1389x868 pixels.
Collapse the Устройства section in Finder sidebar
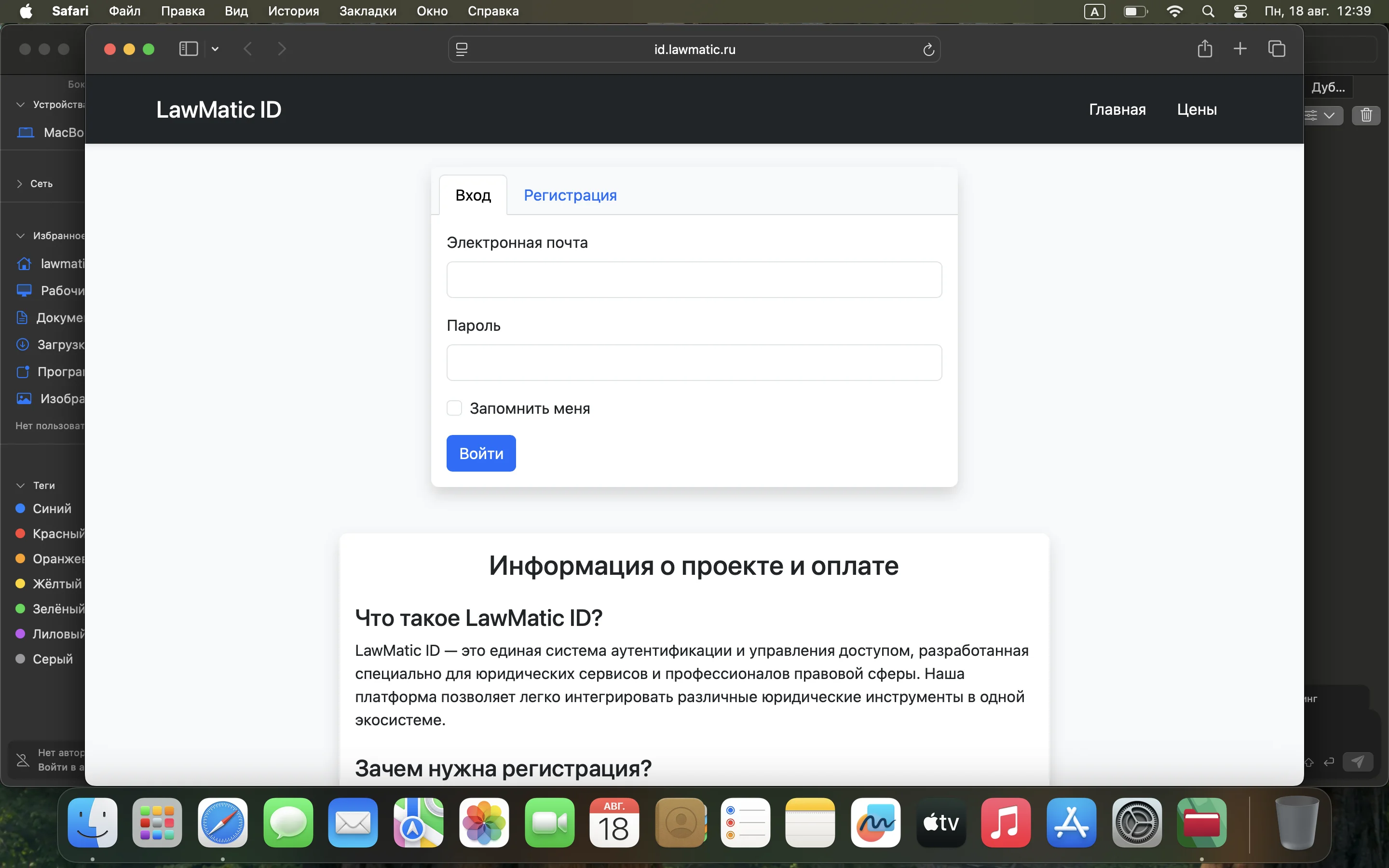[x=21, y=105]
